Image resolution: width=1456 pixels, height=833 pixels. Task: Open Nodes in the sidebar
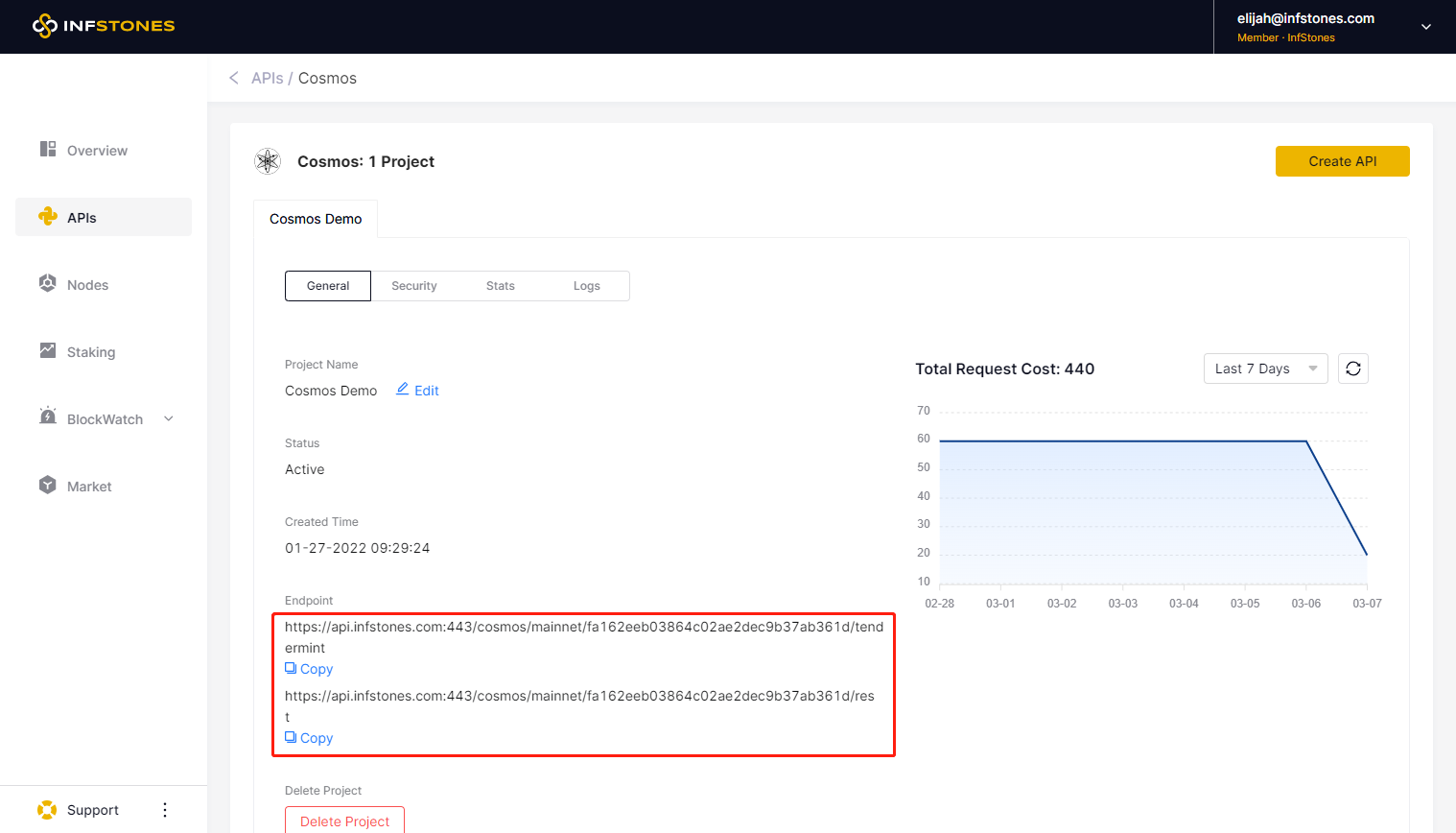(x=104, y=284)
